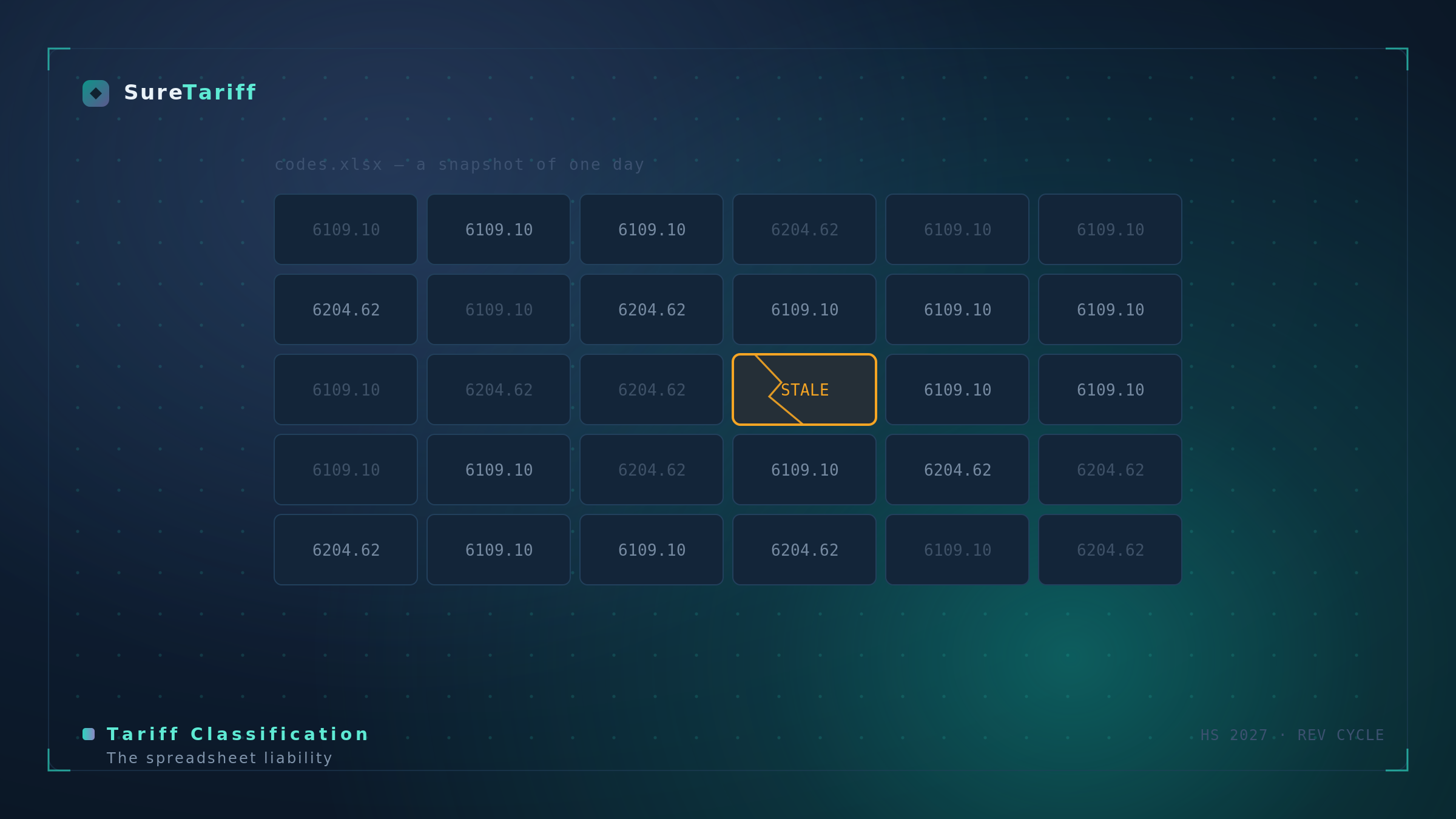Click the square bullet beside Tariff Classification
The width and height of the screenshot is (1456, 819).
coord(89,734)
